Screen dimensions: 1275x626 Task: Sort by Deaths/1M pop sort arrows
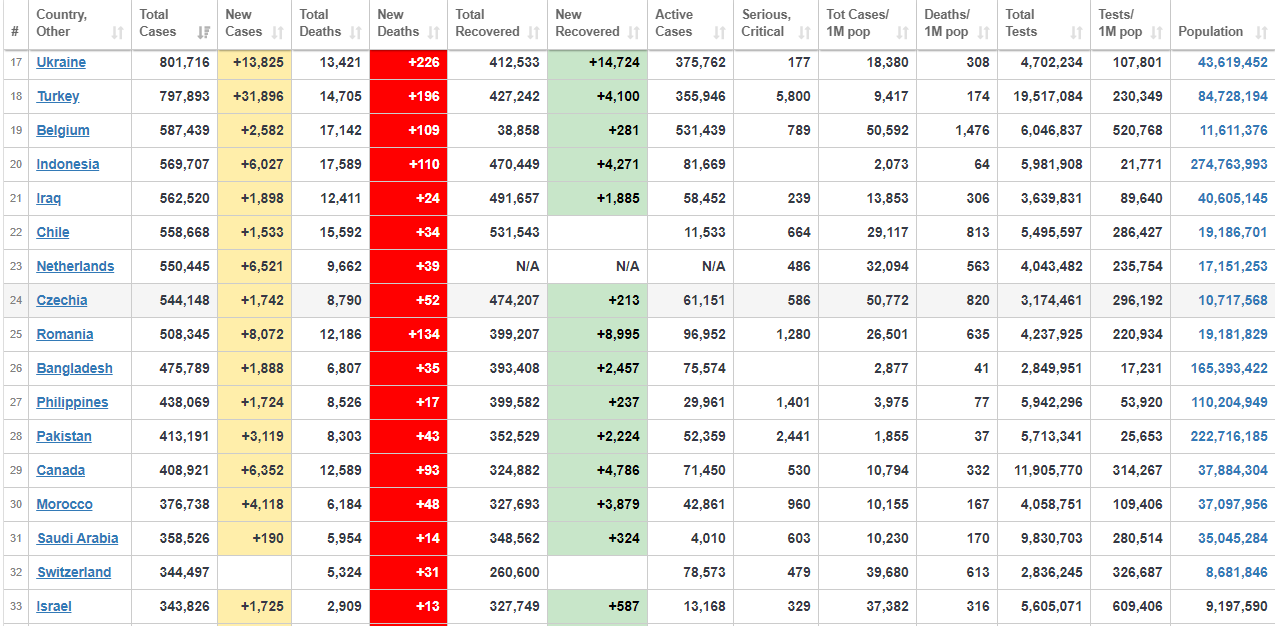(985, 32)
